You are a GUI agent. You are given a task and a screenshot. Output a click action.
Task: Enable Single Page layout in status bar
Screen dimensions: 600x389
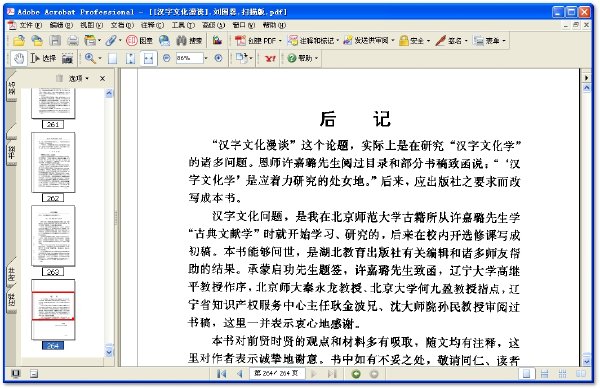527,374
